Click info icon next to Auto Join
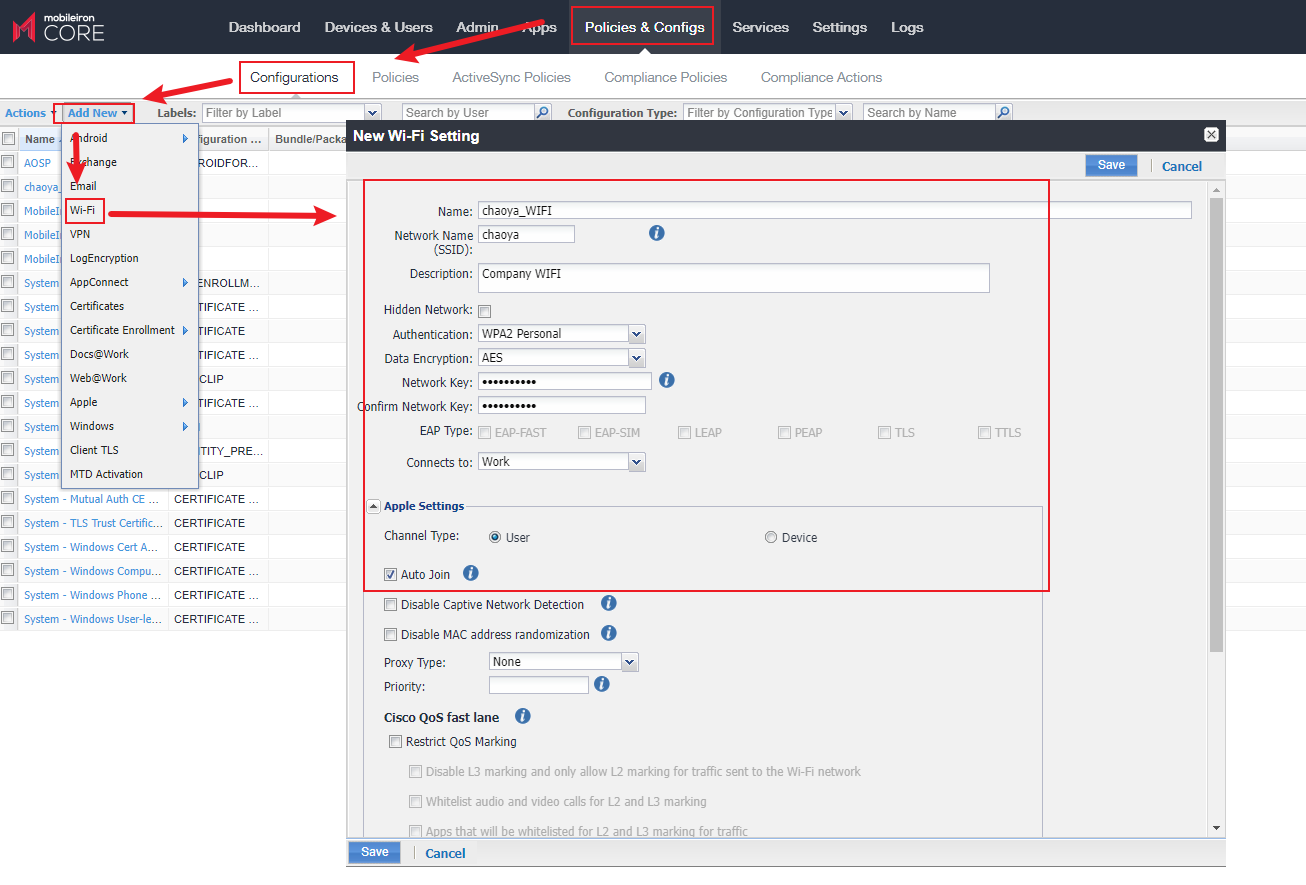This screenshot has height=885, width=1306. [x=471, y=573]
